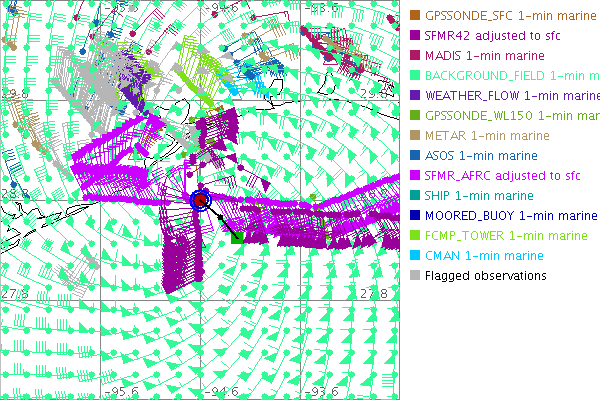Click the -93.6 longitude label at bottom
Image resolution: width=600 pixels, height=400 pixels.
320,392
